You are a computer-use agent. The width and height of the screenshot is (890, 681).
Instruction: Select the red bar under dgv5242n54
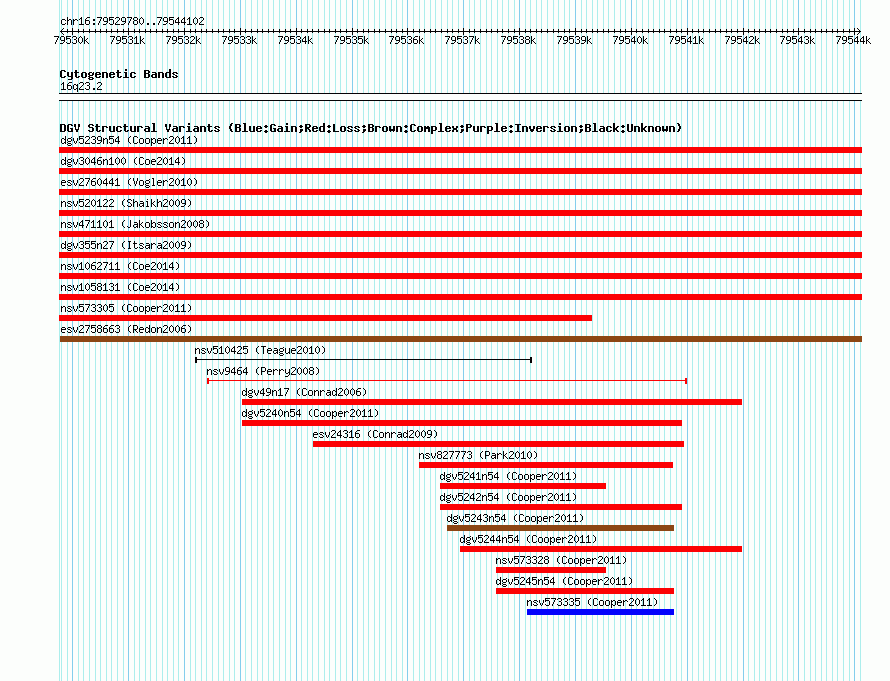(561, 507)
